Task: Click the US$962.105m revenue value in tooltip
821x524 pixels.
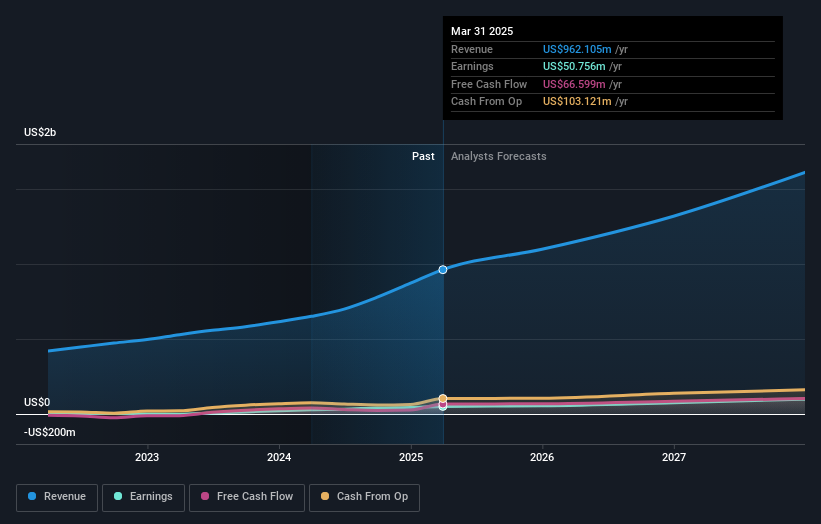Action: 577,49
